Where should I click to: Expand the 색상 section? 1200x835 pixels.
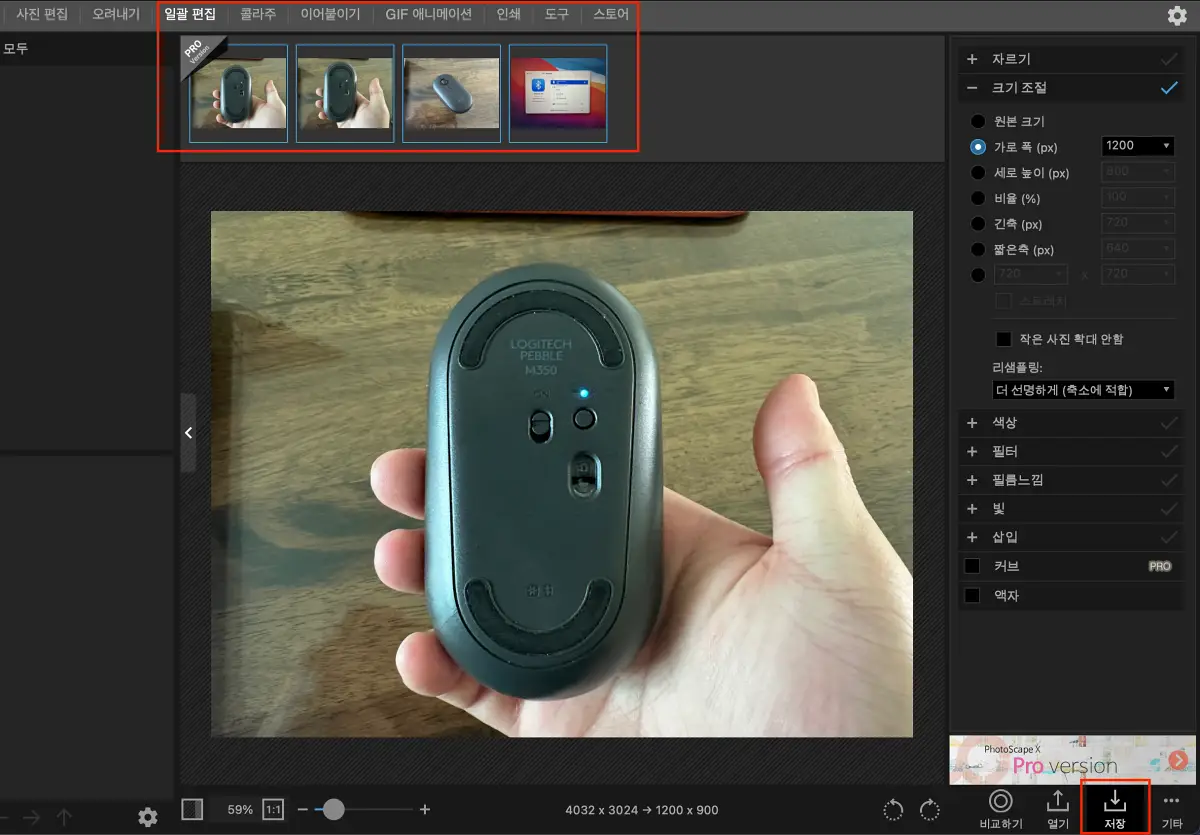[x=972, y=423]
